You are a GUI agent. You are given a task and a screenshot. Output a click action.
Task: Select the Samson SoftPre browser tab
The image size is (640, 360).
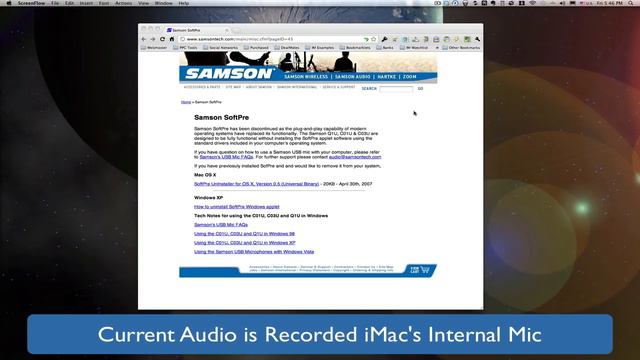click(198, 30)
